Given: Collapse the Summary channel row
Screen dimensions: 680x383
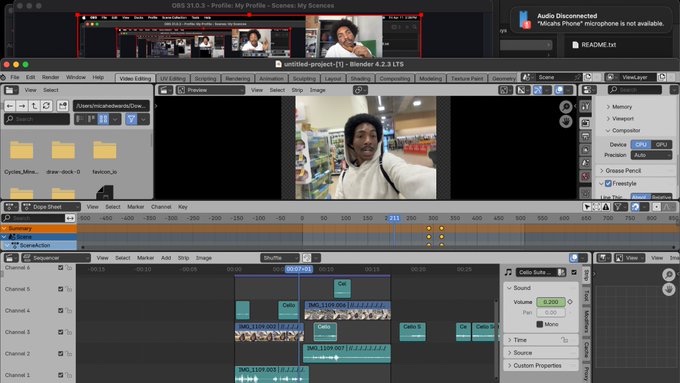Looking at the screenshot, I should 4,228.
